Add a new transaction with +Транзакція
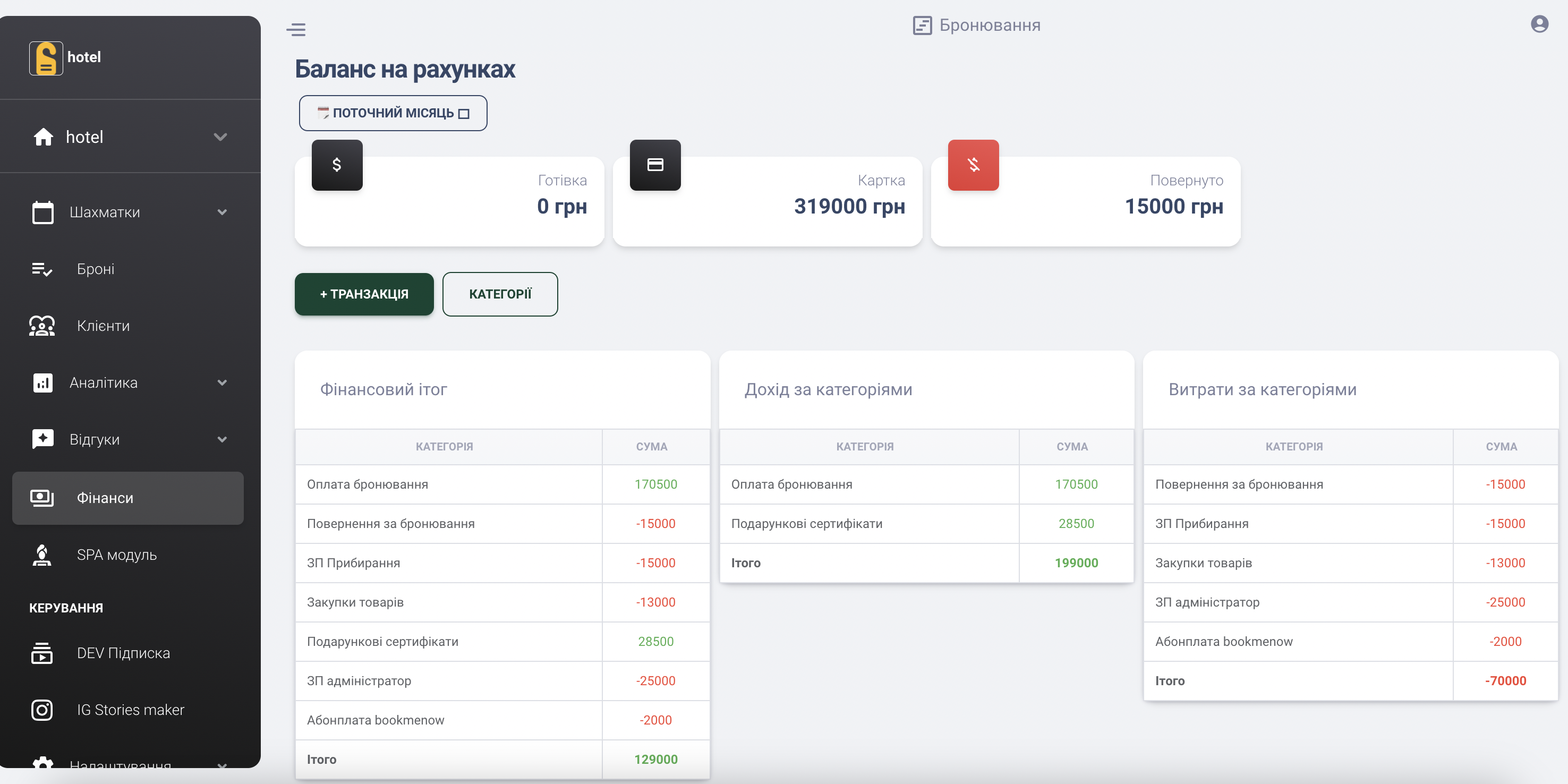 click(x=364, y=294)
